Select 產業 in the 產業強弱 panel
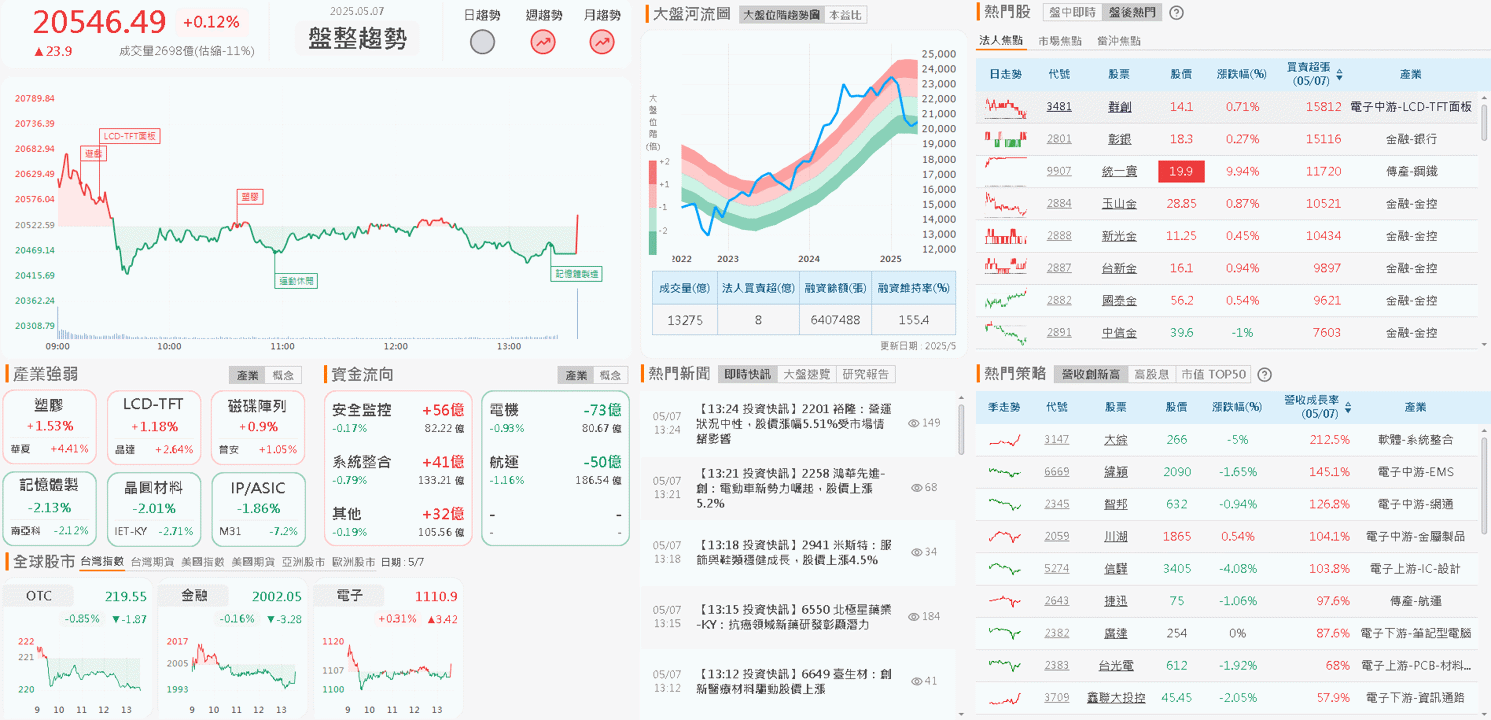Viewport: 1491px width, 720px height. point(247,375)
